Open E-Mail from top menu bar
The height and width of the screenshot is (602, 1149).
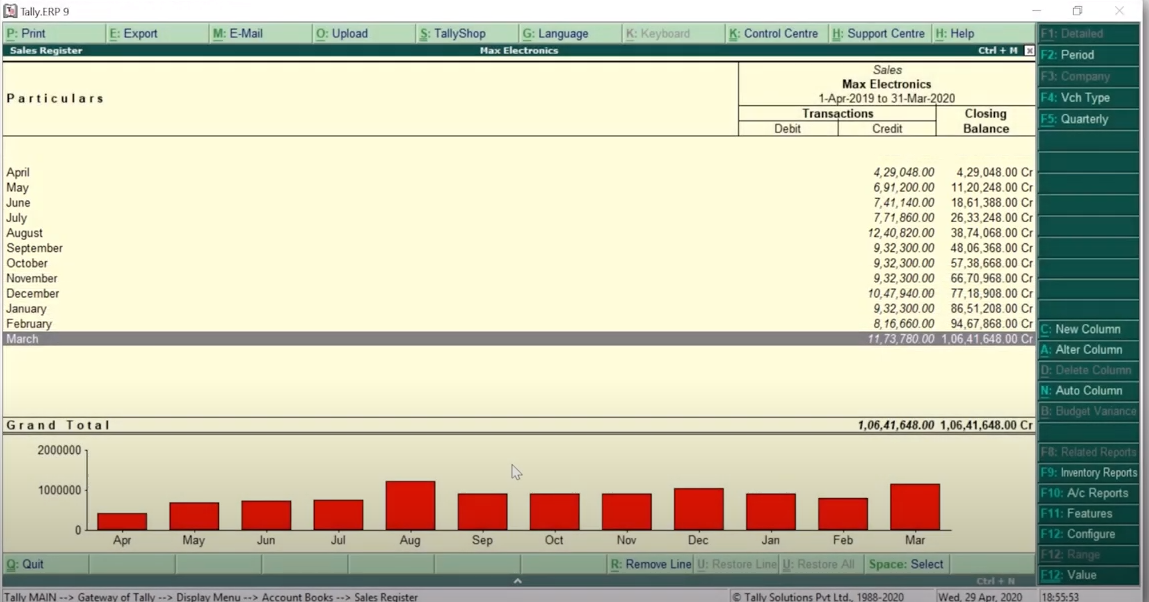point(238,33)
